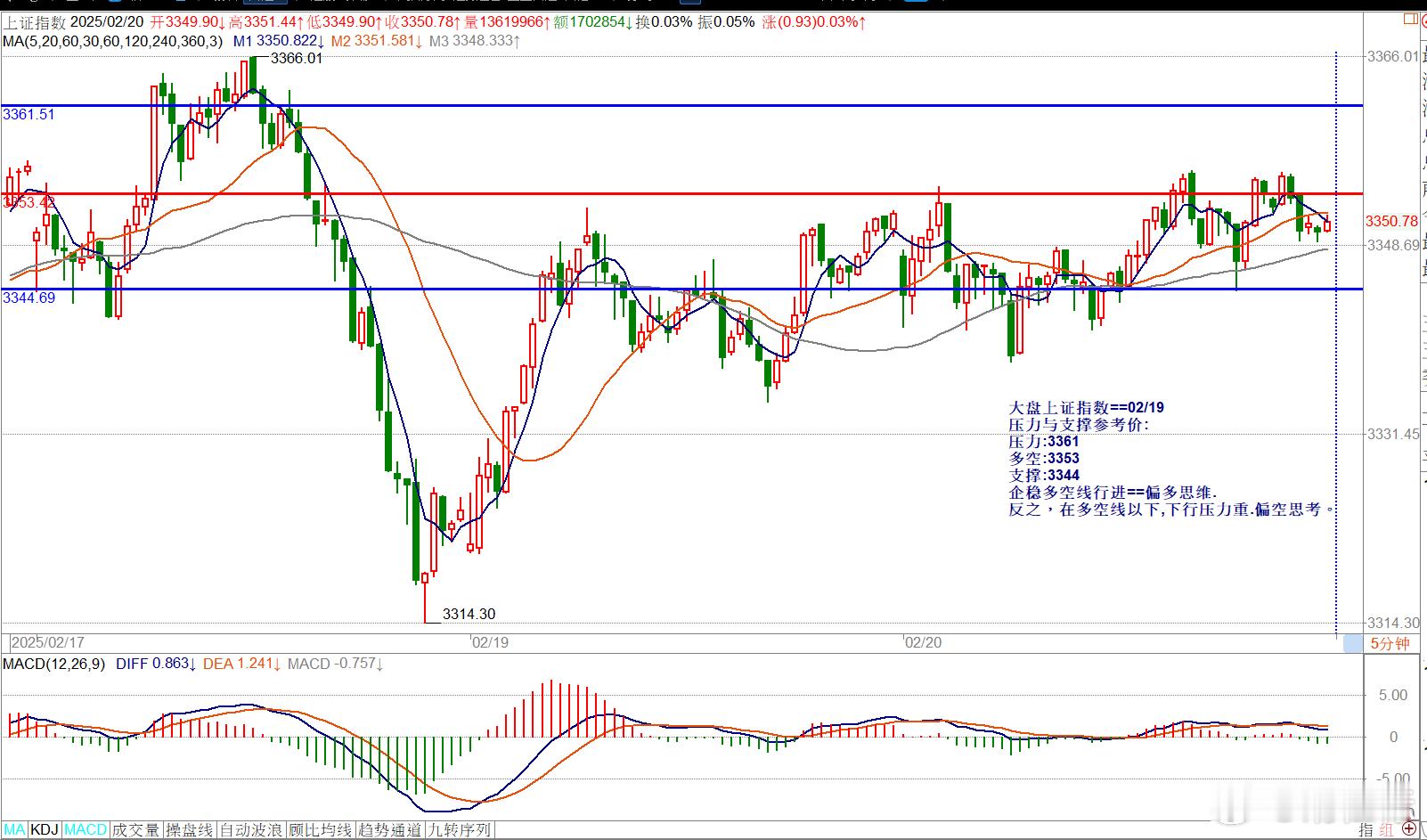The width and height of the screenshot is (1427, 840).
Task: Click the MACD(12,26,9) parameter label
Action: (x=53, y=664)
